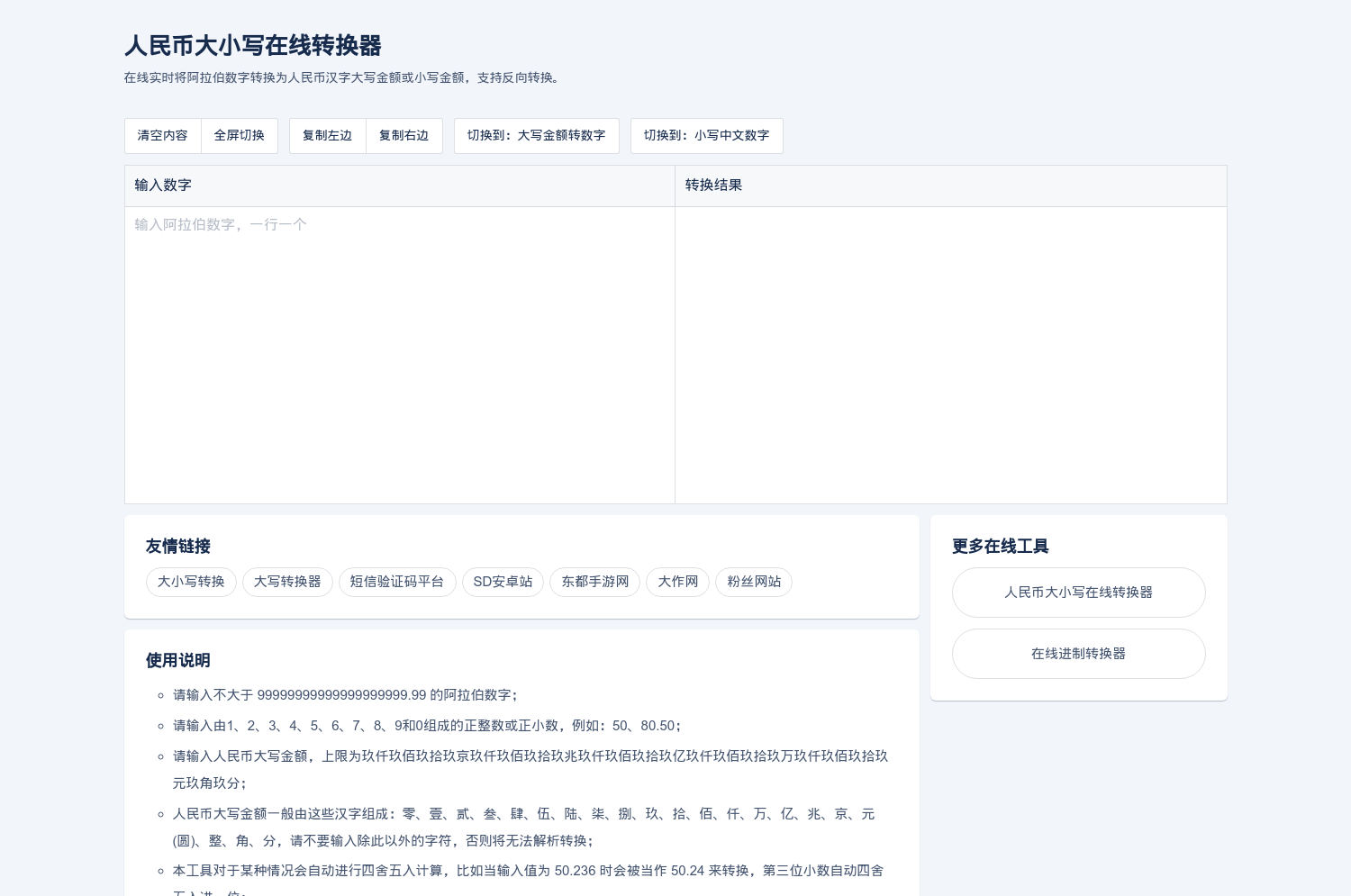This screenshot has height=896, width=1351.
Task: Open the 大作网 link
Action: (x=678, y=582)
